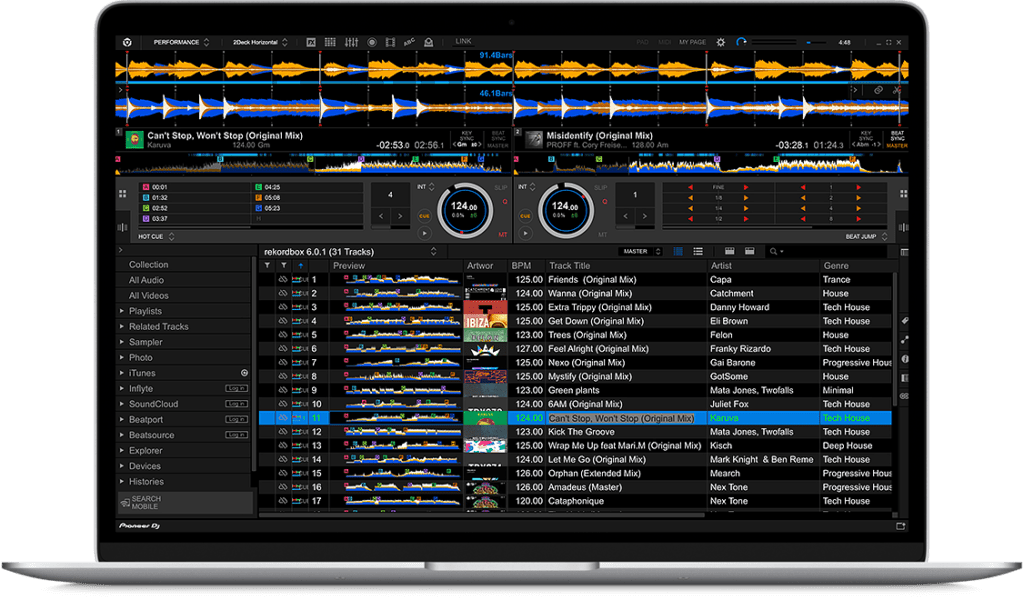Click hot cue E at 04:25

pyautogui.click(x=308, y=187)
